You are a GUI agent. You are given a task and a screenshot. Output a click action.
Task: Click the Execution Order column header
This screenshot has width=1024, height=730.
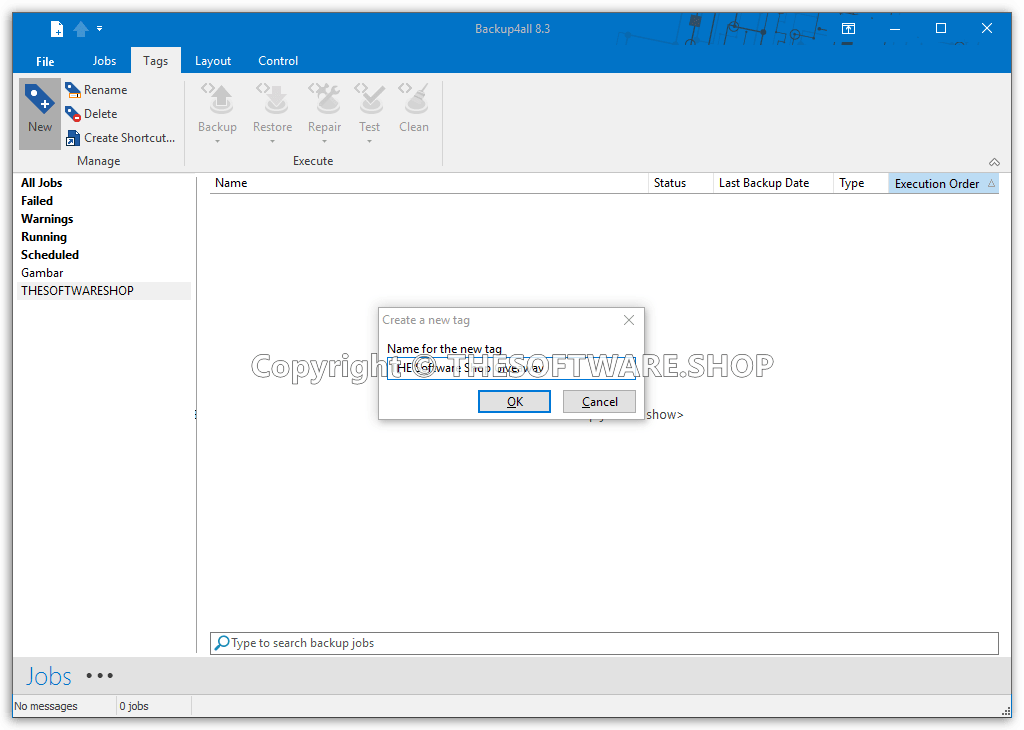(944, 183)
